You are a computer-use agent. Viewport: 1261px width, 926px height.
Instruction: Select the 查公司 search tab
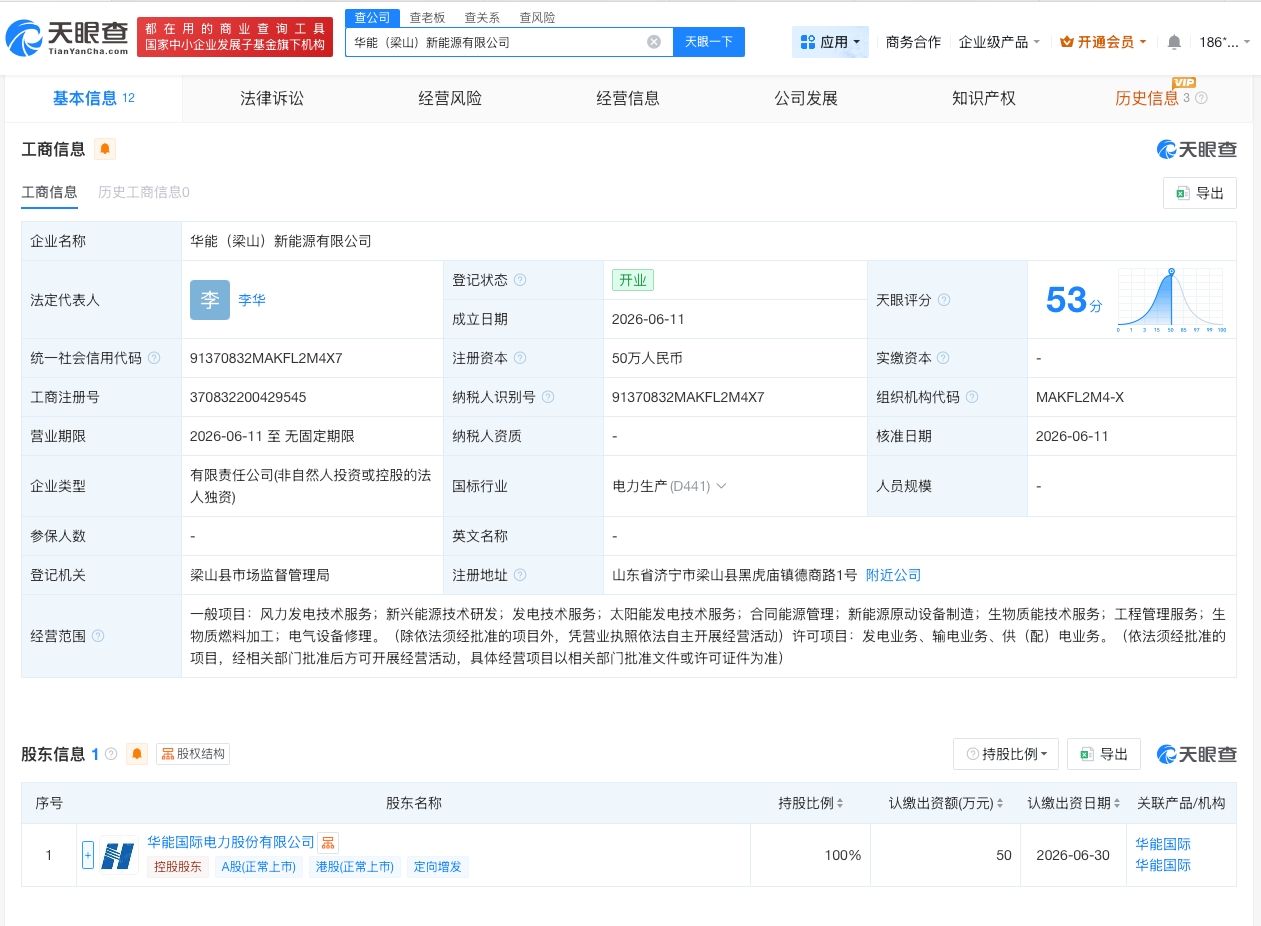pos(373,17)
